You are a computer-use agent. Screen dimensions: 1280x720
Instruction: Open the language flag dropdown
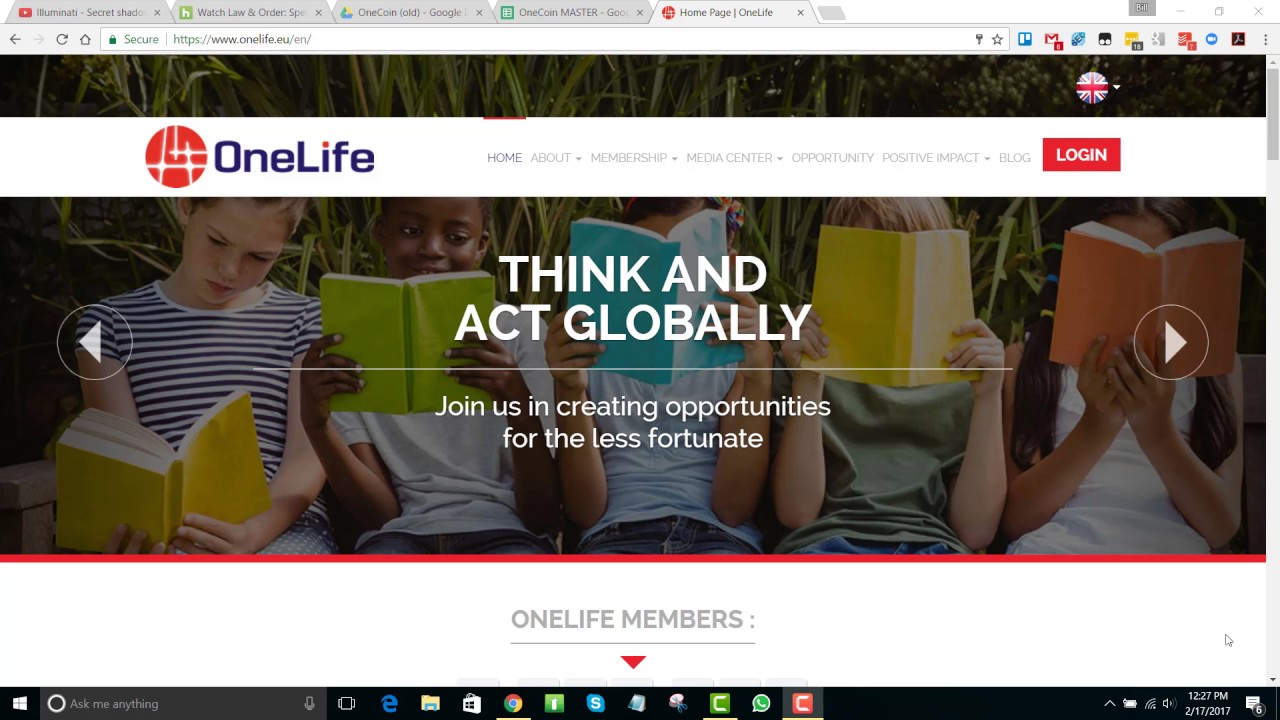(x=1098, y=88)
